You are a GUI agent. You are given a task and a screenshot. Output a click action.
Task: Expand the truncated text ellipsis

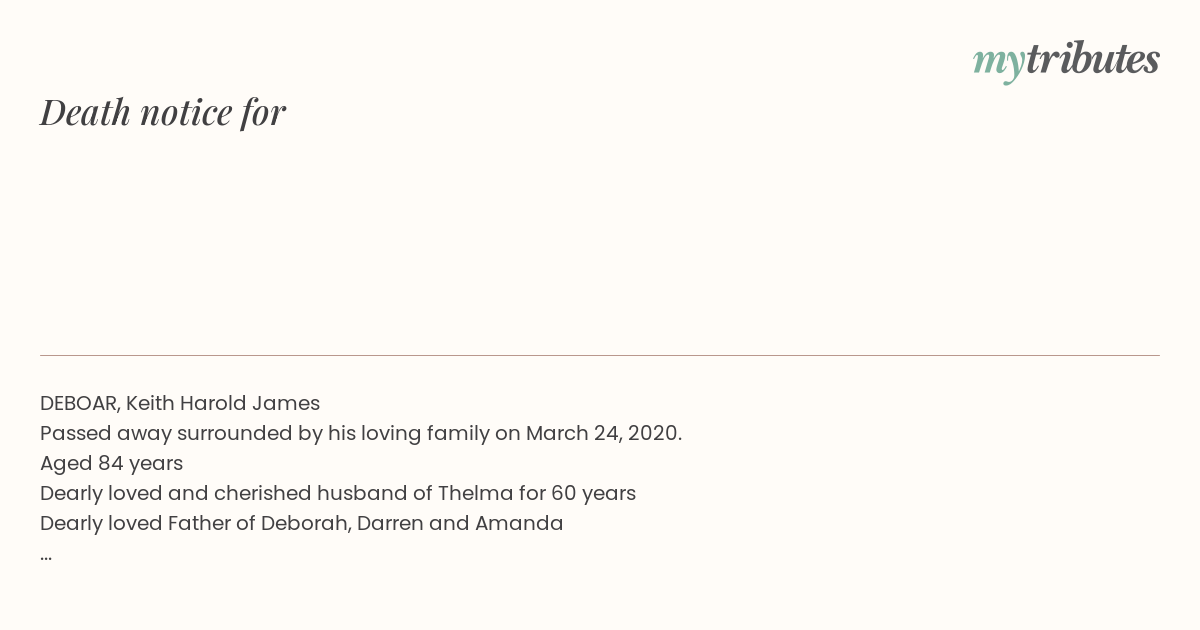coord(46,557)
